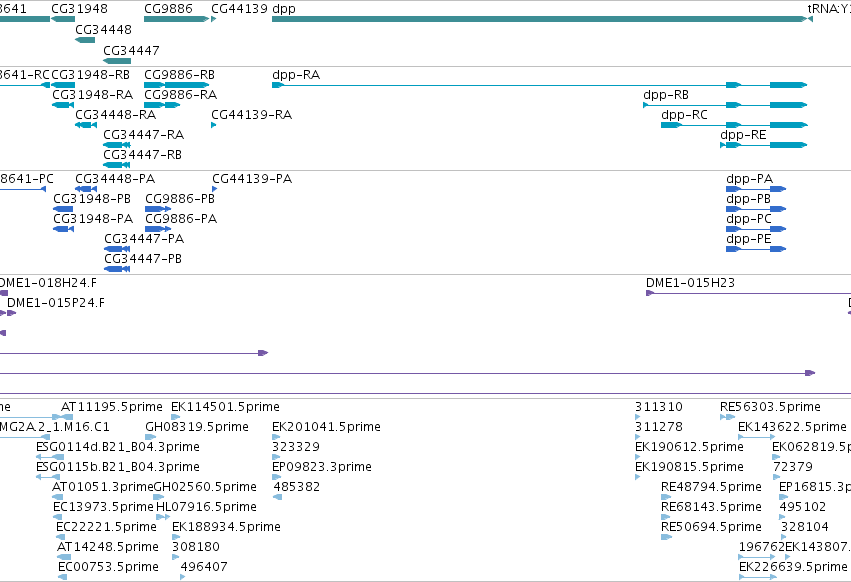
Task: Select the CG44139-PA protein label
Action: [x=252, y=179]
